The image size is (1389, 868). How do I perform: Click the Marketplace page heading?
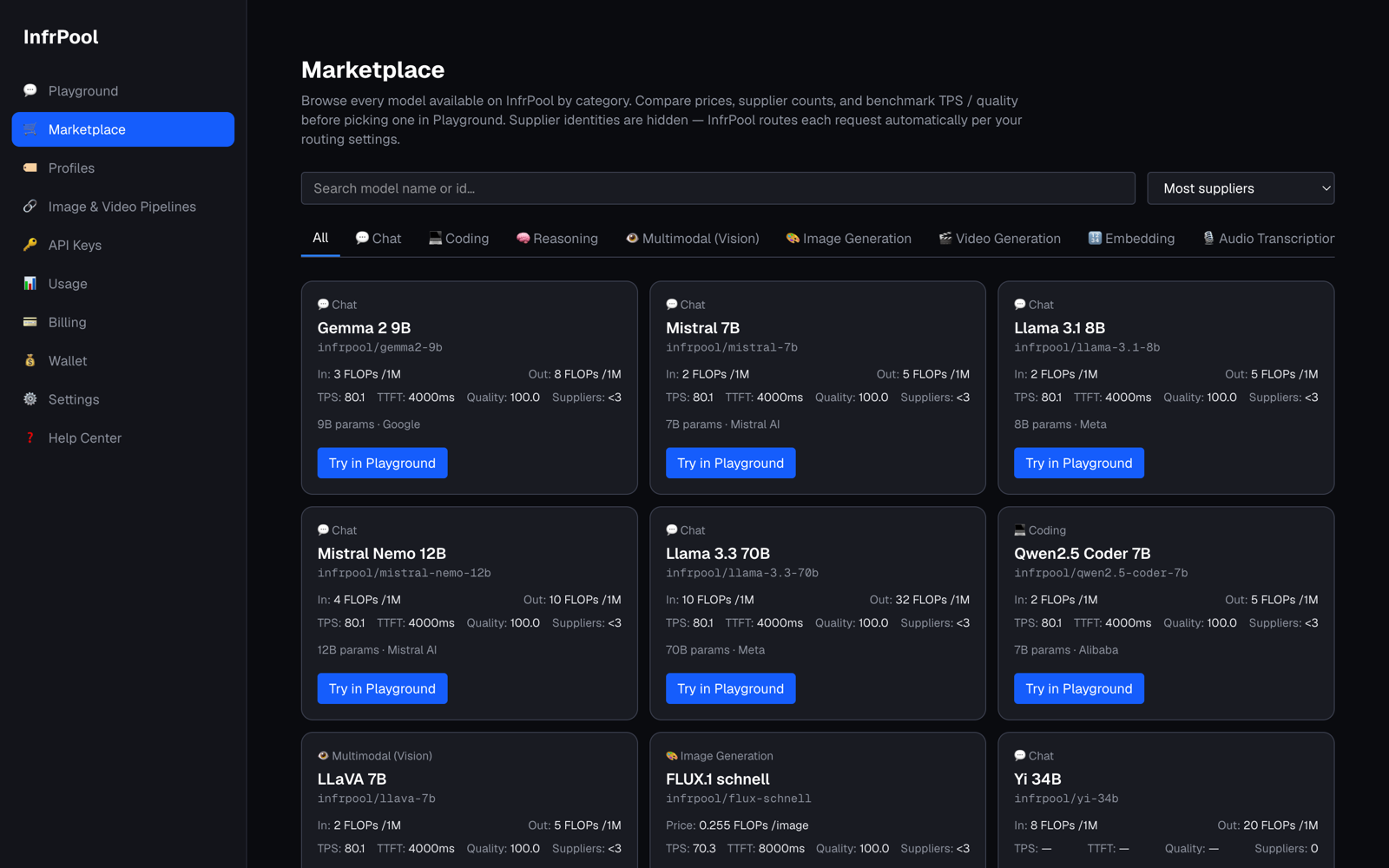[x=372, y=69]
